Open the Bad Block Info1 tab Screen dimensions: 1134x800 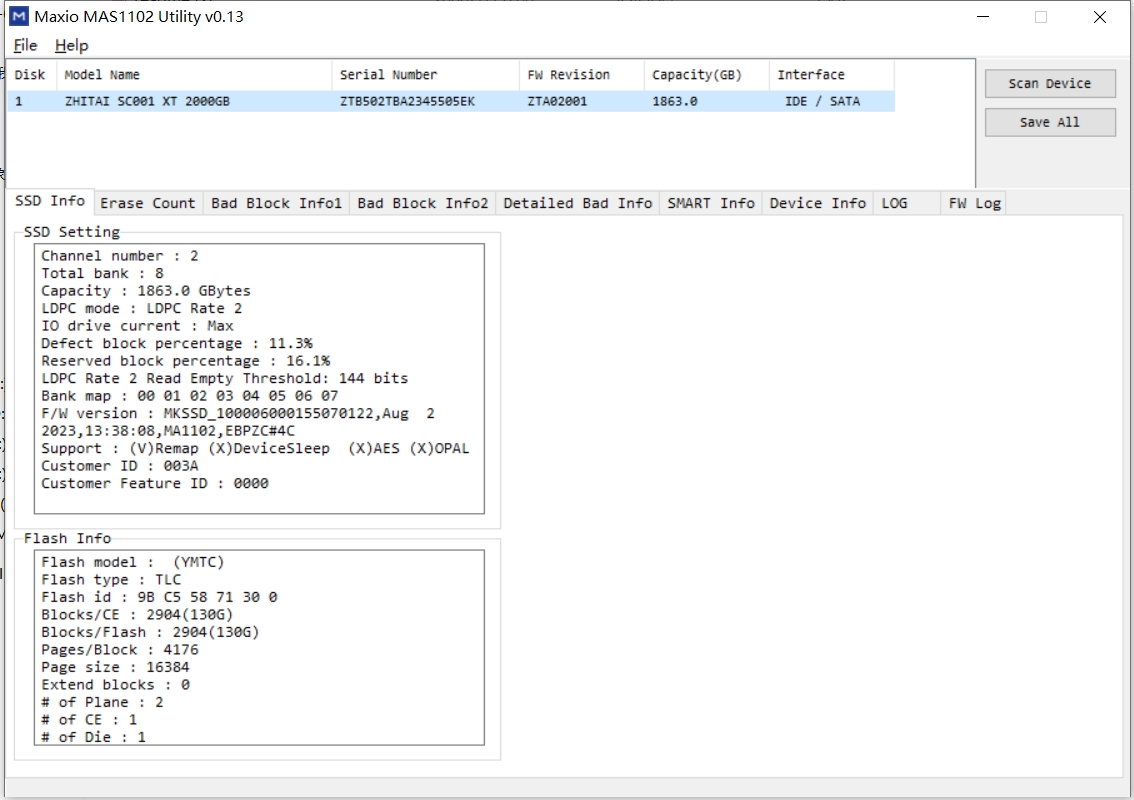pos(276,203)
